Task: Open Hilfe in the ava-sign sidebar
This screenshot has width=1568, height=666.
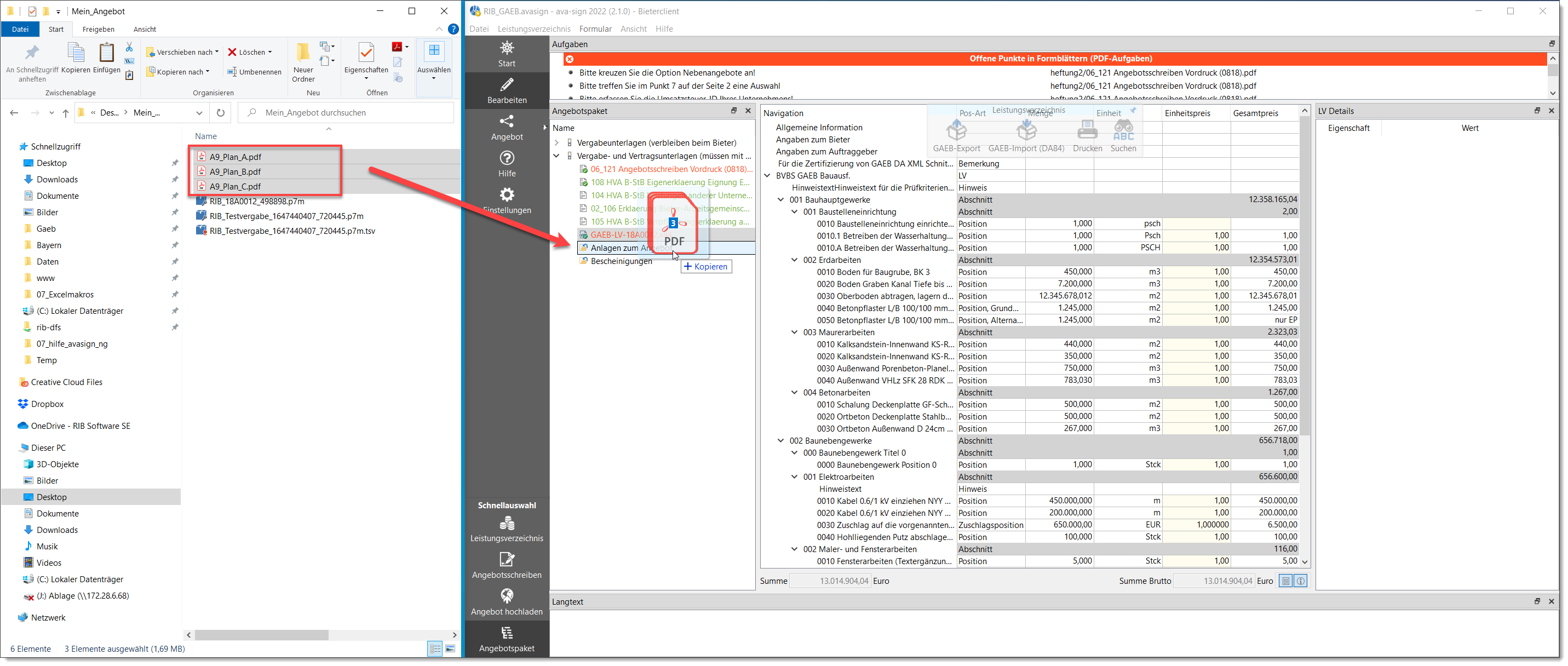Action: (x=507, y=164)
